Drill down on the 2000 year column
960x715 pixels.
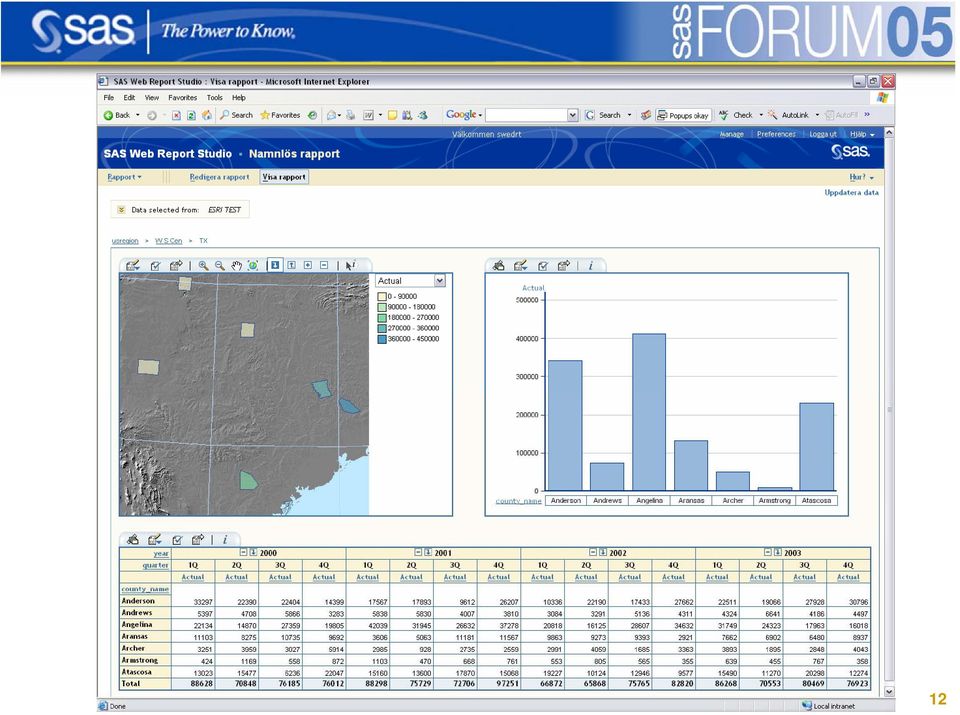[253, 552]
